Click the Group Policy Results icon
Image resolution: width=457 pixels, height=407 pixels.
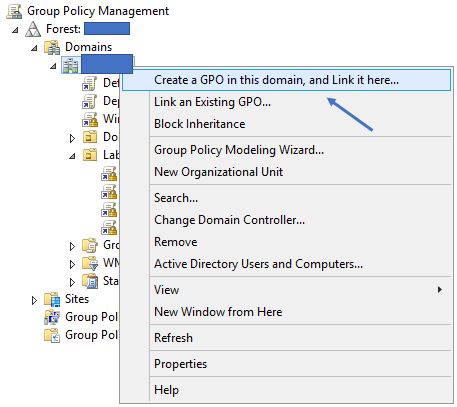click(52, 335)
